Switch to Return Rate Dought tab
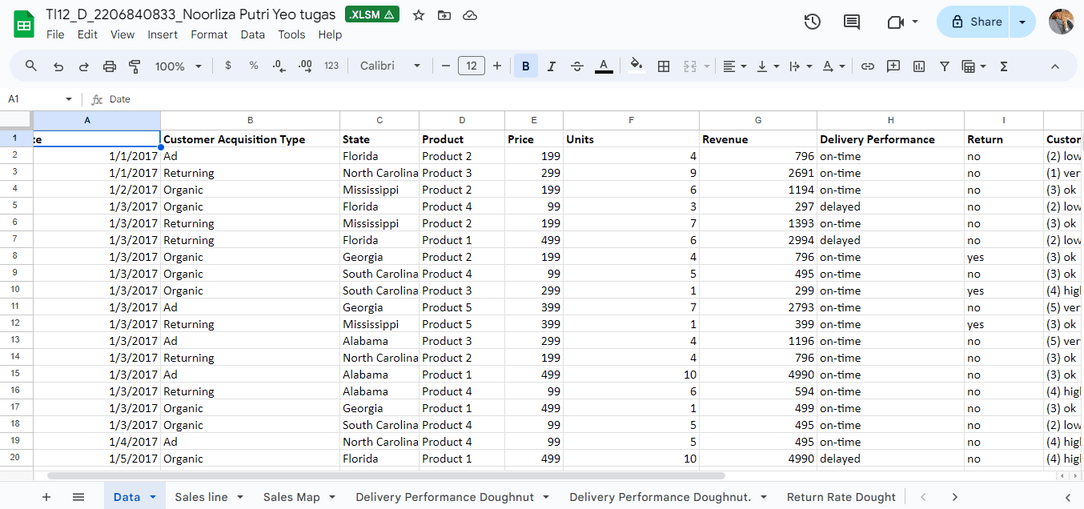The width and height of the screenshot is (1084, 509). pos(841,497)
